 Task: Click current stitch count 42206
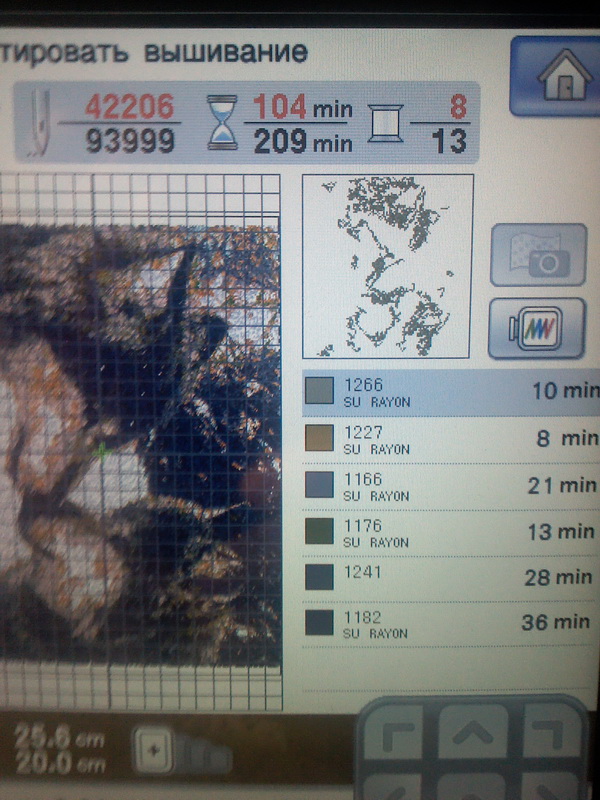(130, 106)
